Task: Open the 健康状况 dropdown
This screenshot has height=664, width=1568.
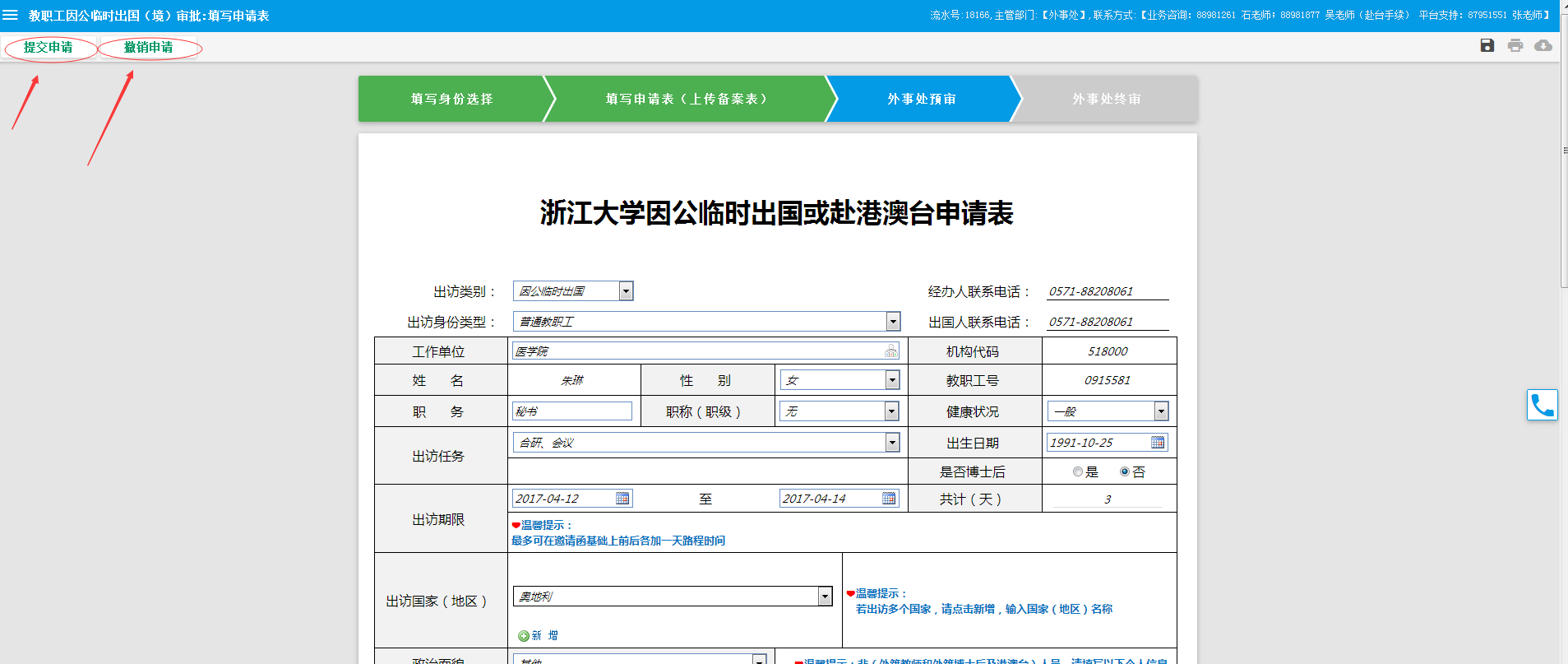Action: coord(1161,411)
